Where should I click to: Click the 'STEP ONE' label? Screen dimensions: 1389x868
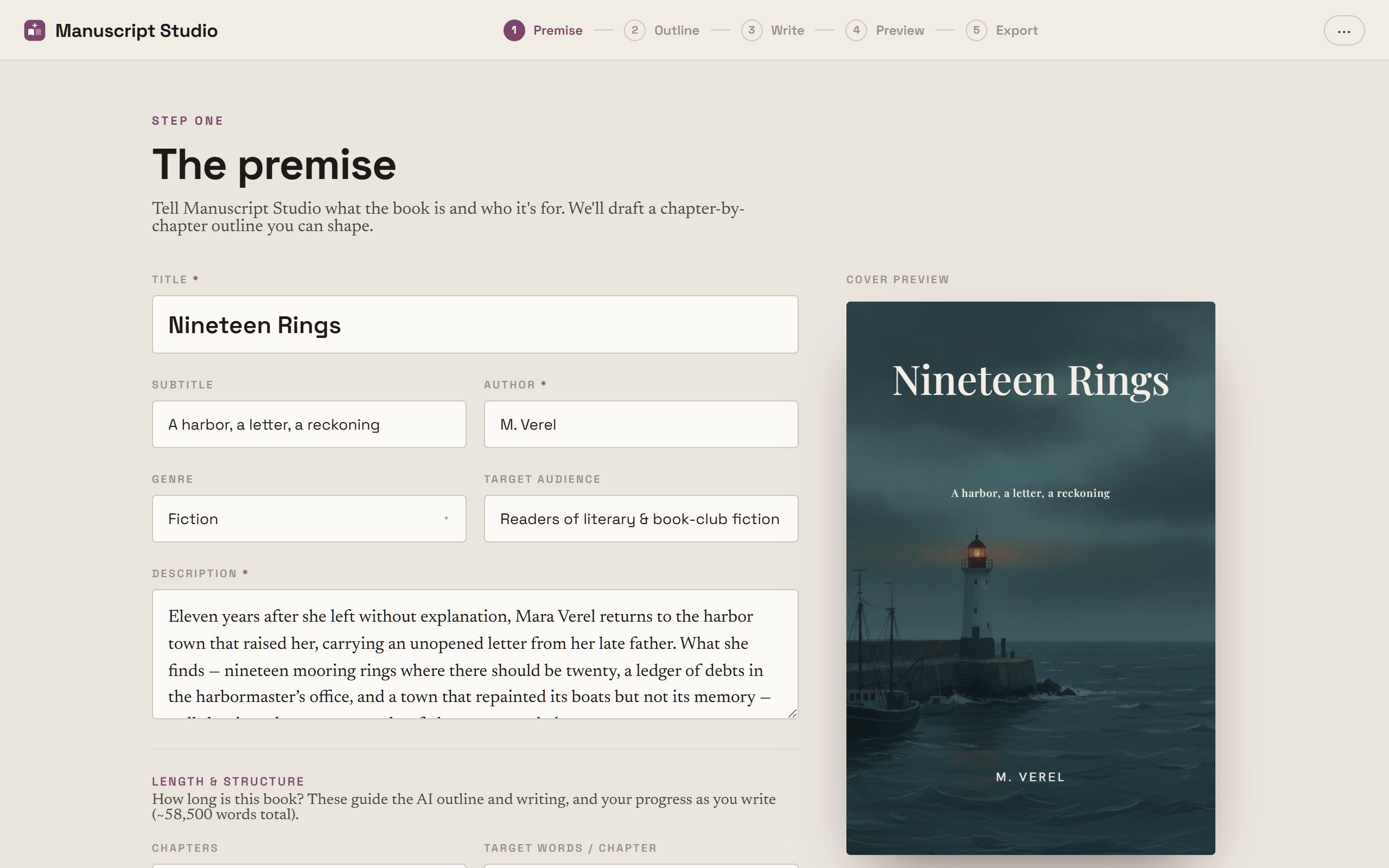click(187, 120)
